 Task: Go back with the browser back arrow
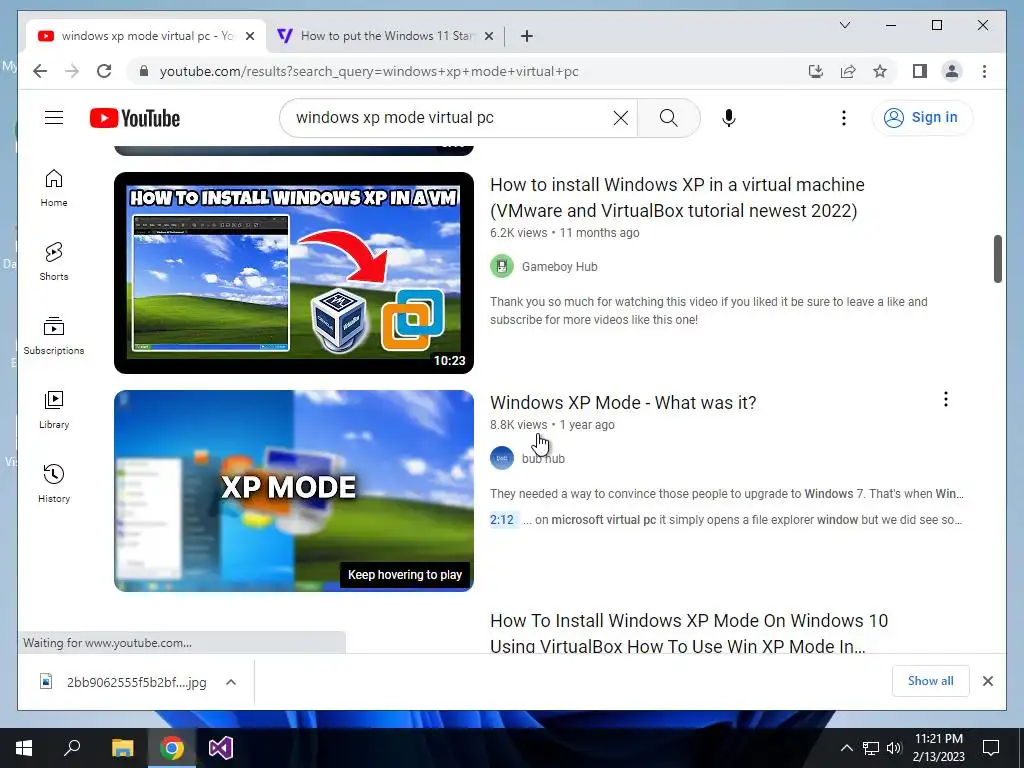tap(40, 71)
